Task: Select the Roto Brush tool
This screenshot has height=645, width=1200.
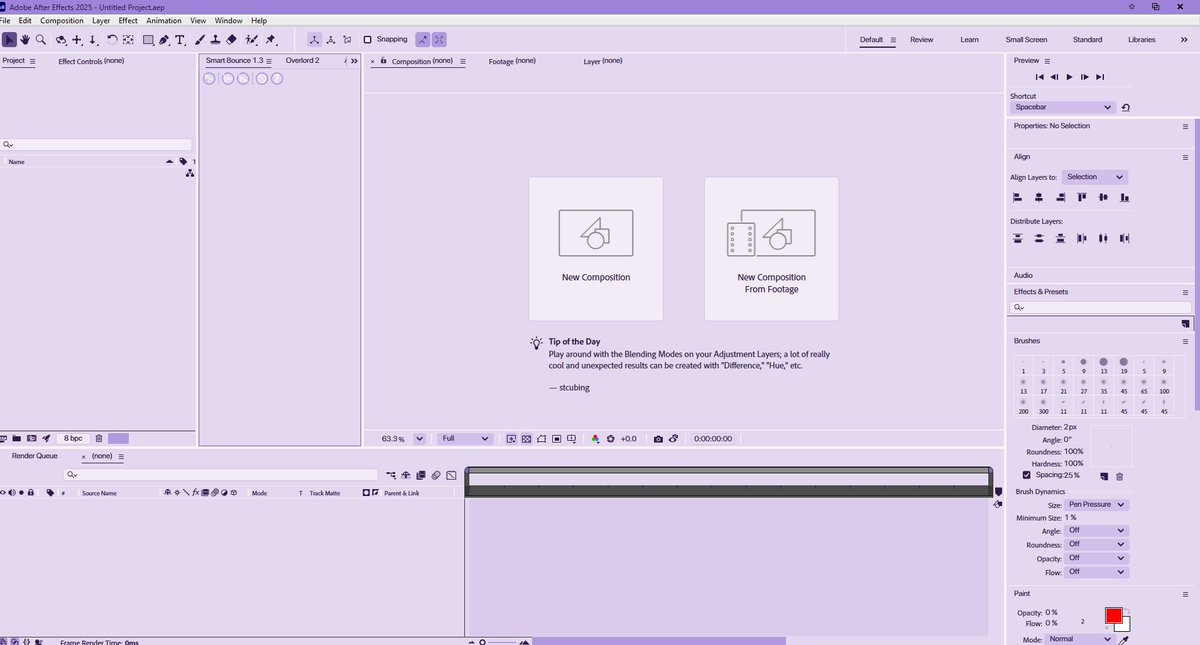Action: pos(251,40)
